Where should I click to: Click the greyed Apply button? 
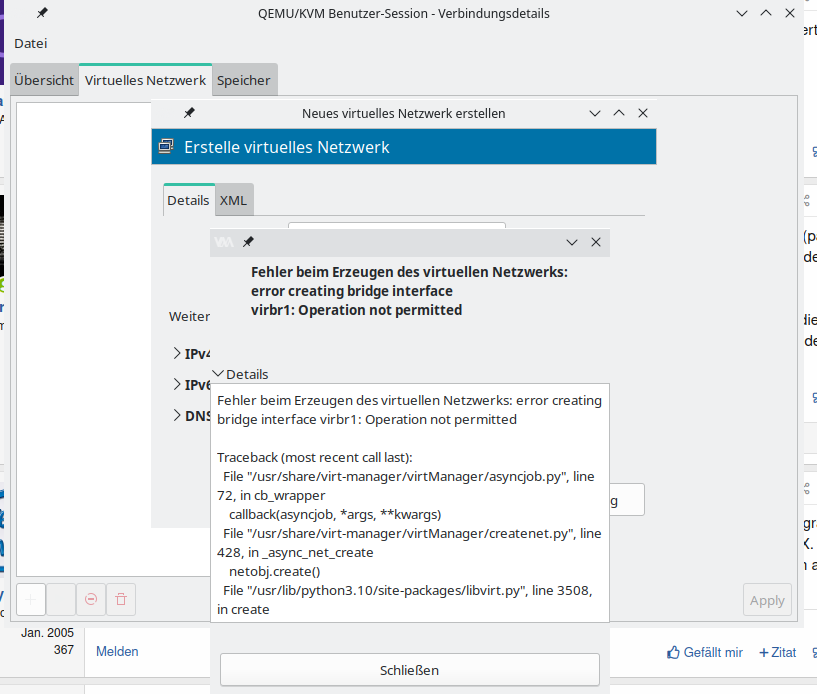767,600
